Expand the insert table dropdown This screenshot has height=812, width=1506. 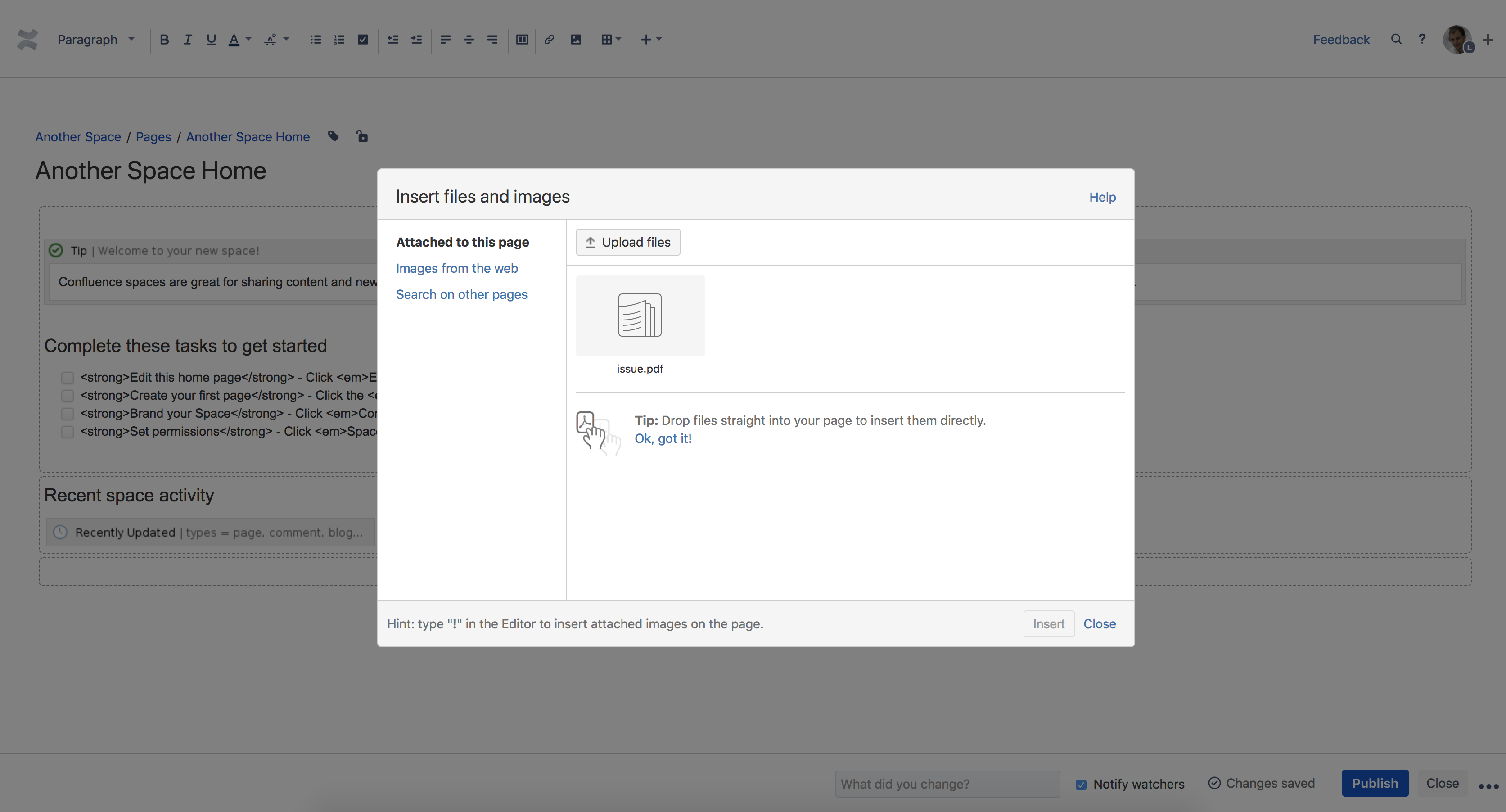coord(618,39)
